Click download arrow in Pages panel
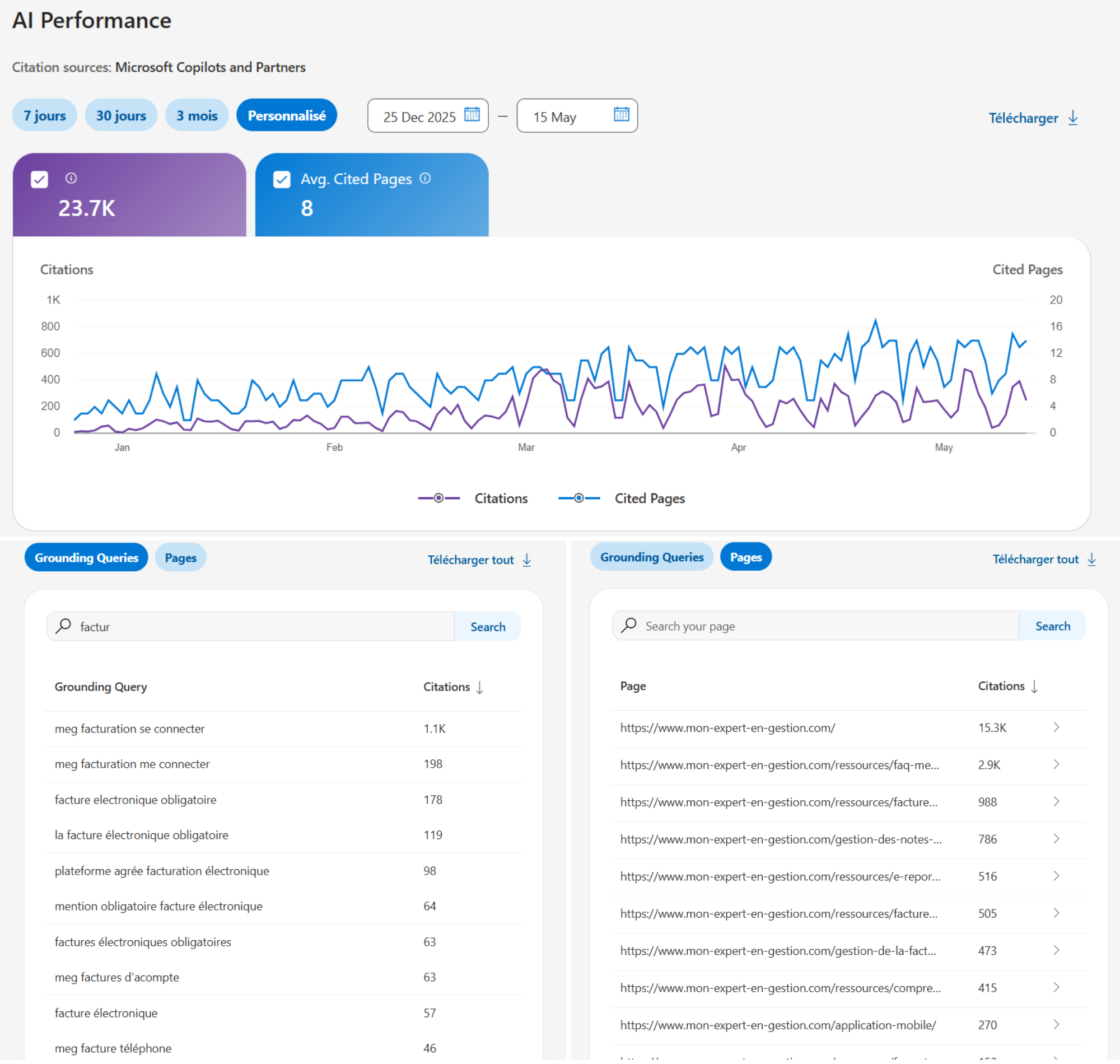The width and height of the screenshot is (1120, 1064). pyautogui.click(x=1091, y=560)
